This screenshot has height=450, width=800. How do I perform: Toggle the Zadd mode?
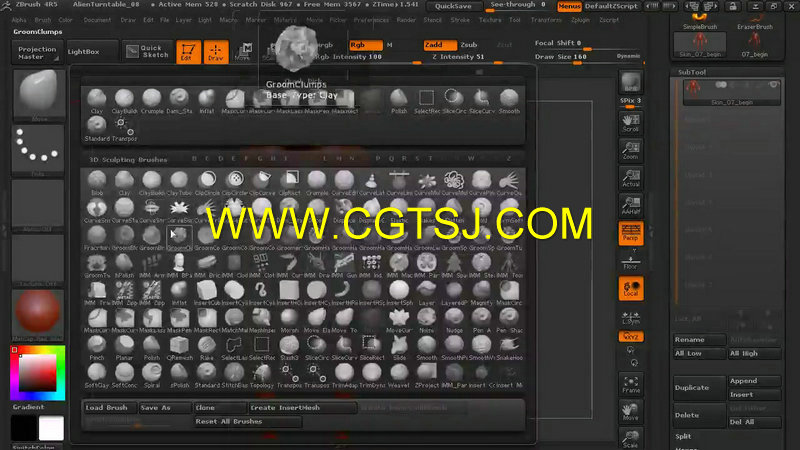tap(440, 45)
